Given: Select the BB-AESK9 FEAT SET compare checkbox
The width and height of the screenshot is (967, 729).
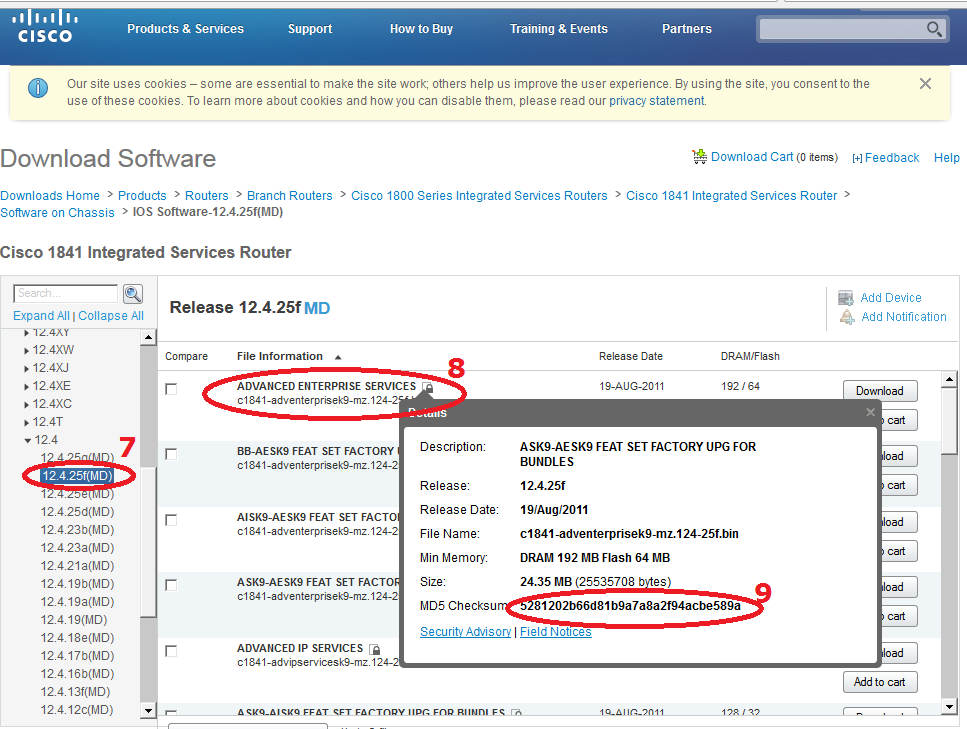Looking at the screenshot, I should click(x=171, y=454).
